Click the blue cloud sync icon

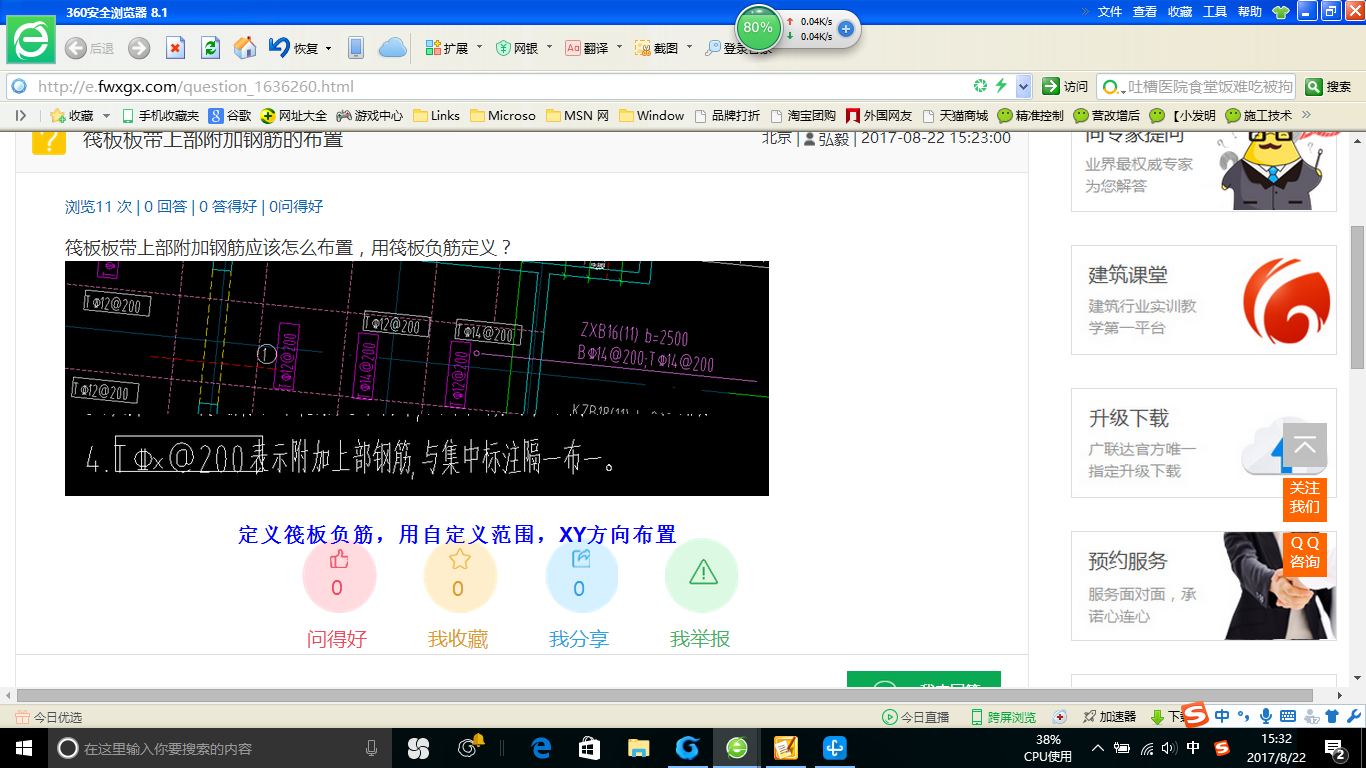tap(392, 48)
